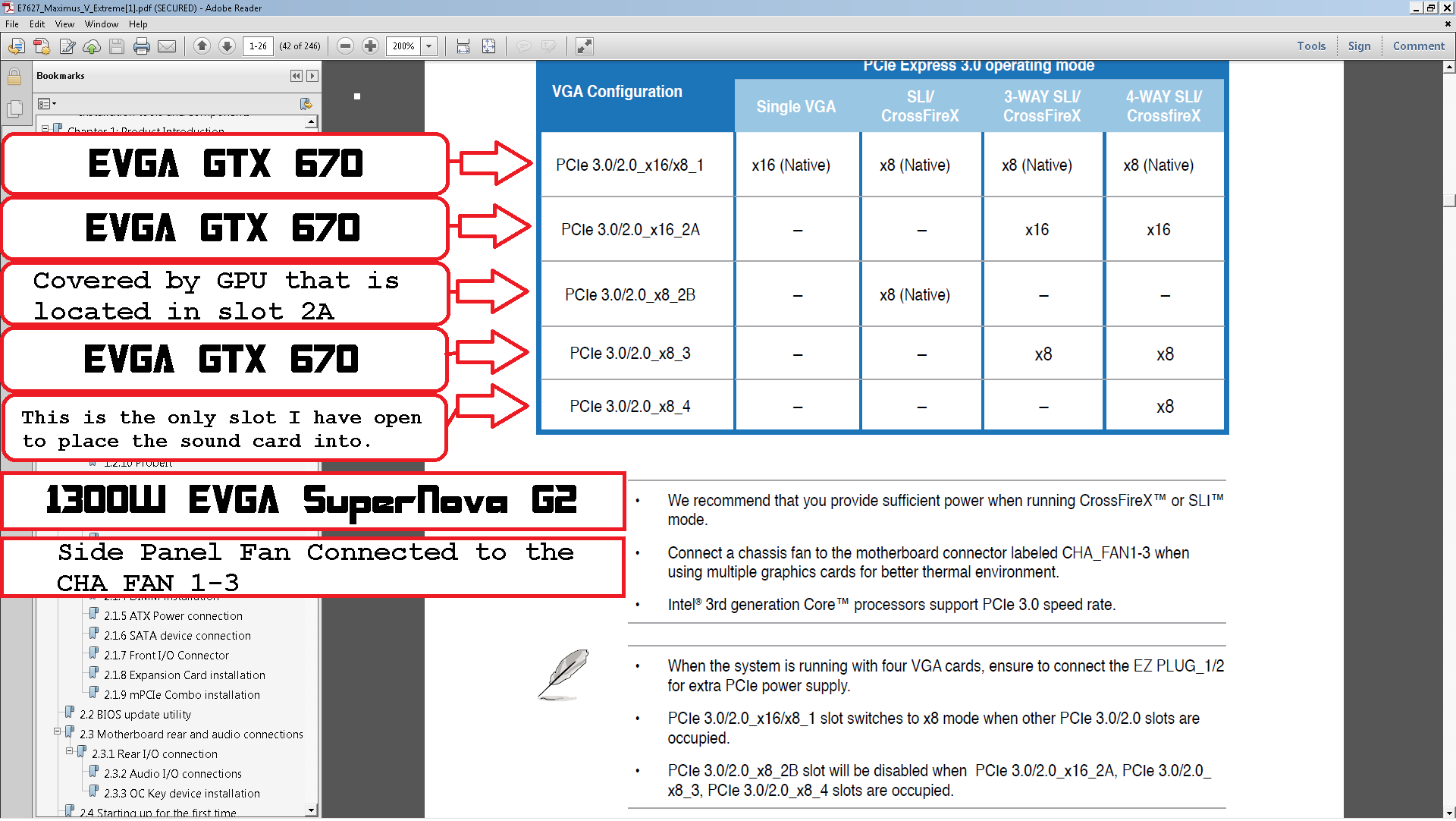This screenshot has height=821, width=1456.
Task: Select the page number input field
Action: coord(256,46)
